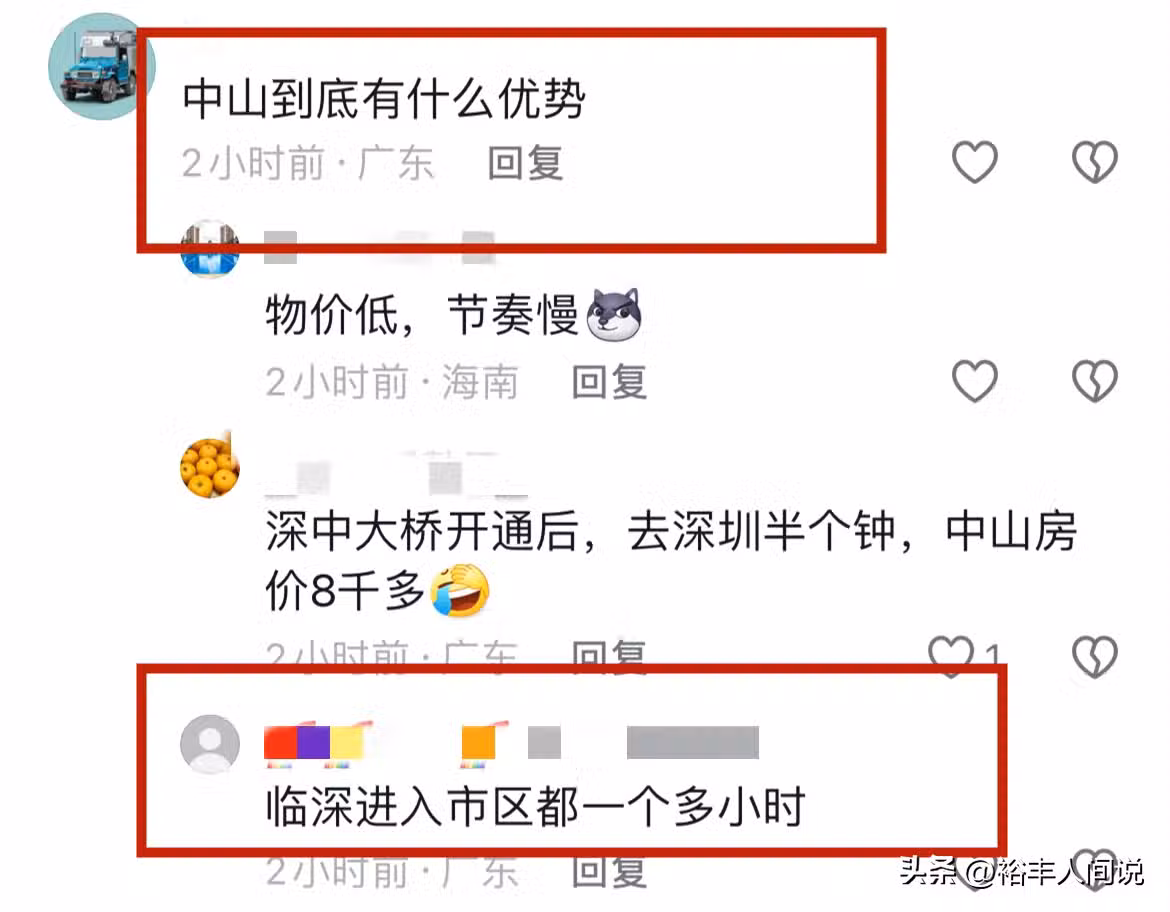Image resolution: width=1170 pixels, height=912 pixels.
Task: Open the blue truck avatar profile
Action: point(101,66)
